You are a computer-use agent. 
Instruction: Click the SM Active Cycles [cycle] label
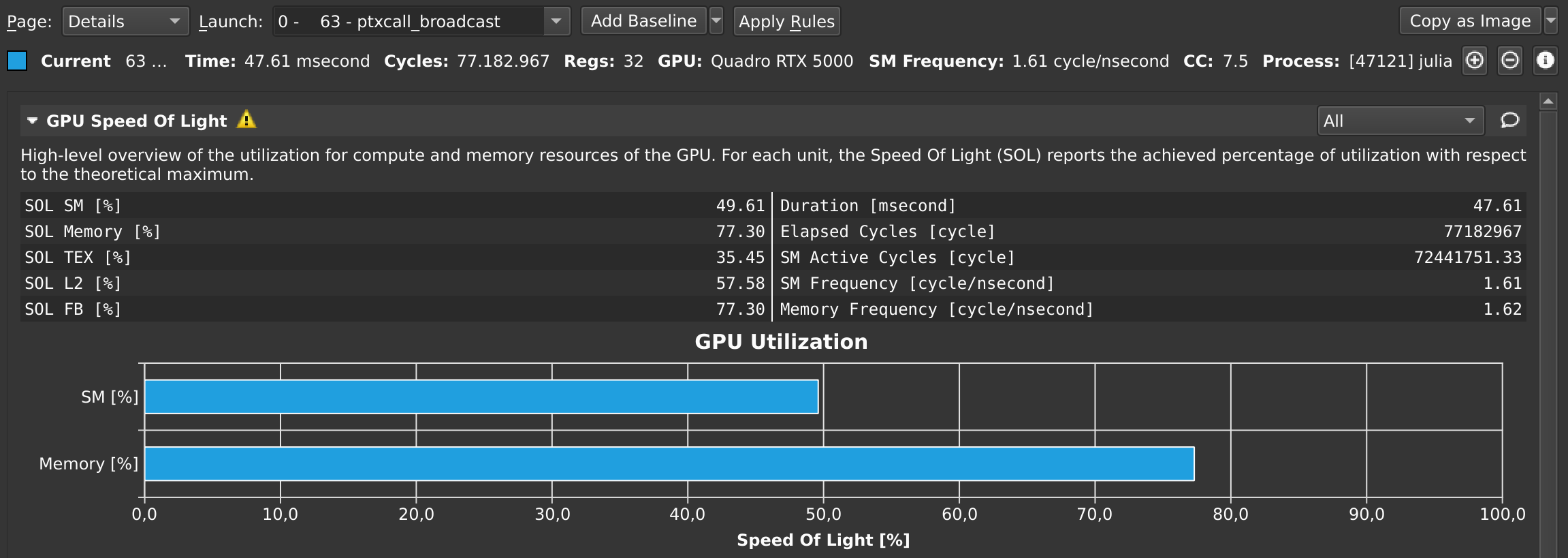click(x=897, y=258)
